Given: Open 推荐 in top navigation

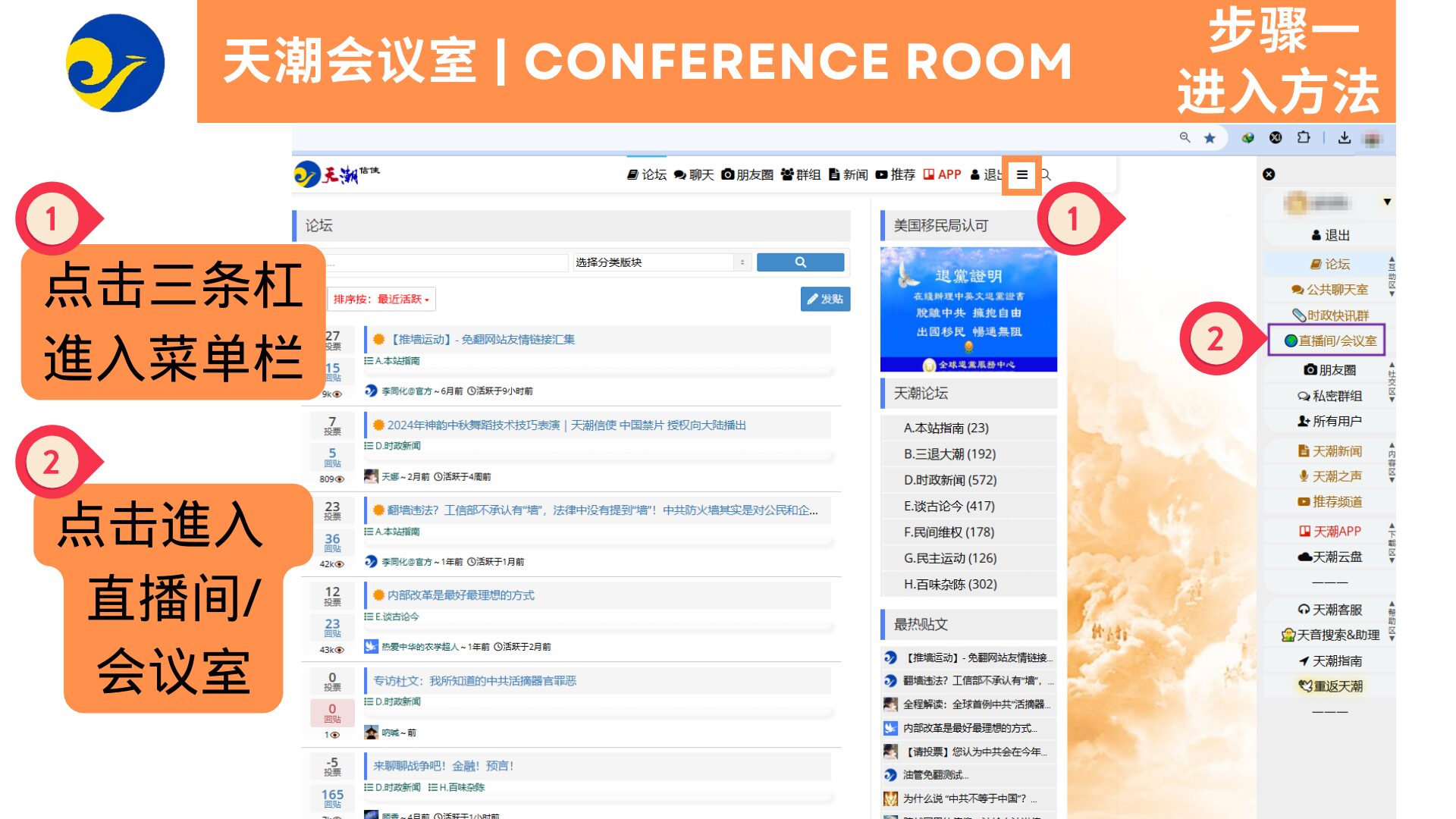Looking at the screenshot, I should coord(895,174).
